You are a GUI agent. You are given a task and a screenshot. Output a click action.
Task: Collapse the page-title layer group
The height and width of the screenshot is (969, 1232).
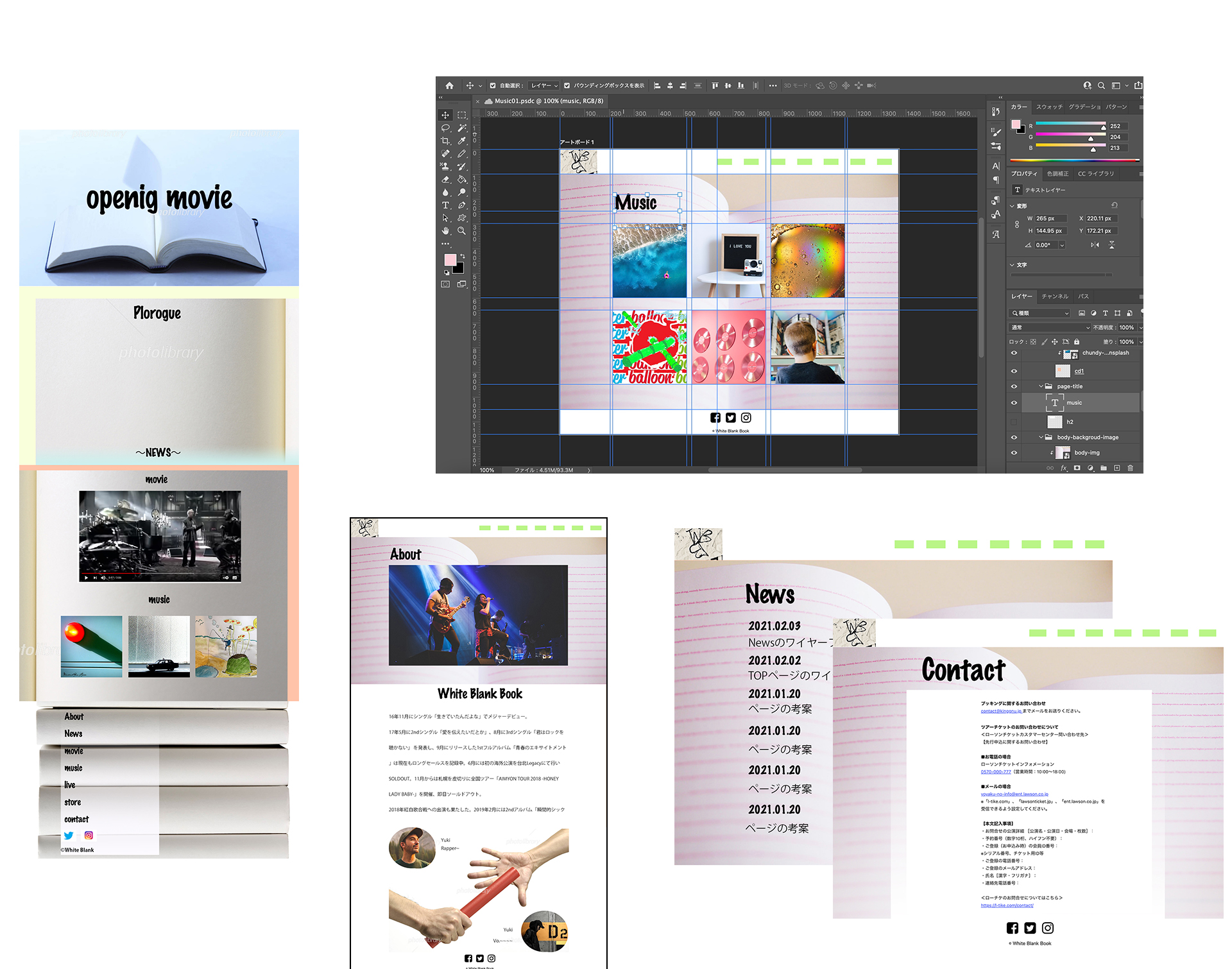click(1041, 386)
